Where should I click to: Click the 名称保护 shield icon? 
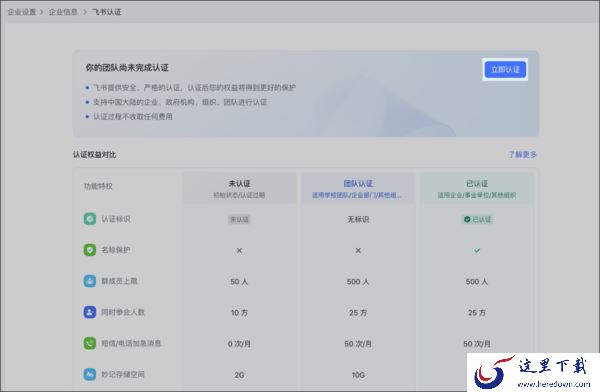coord(90,250)
